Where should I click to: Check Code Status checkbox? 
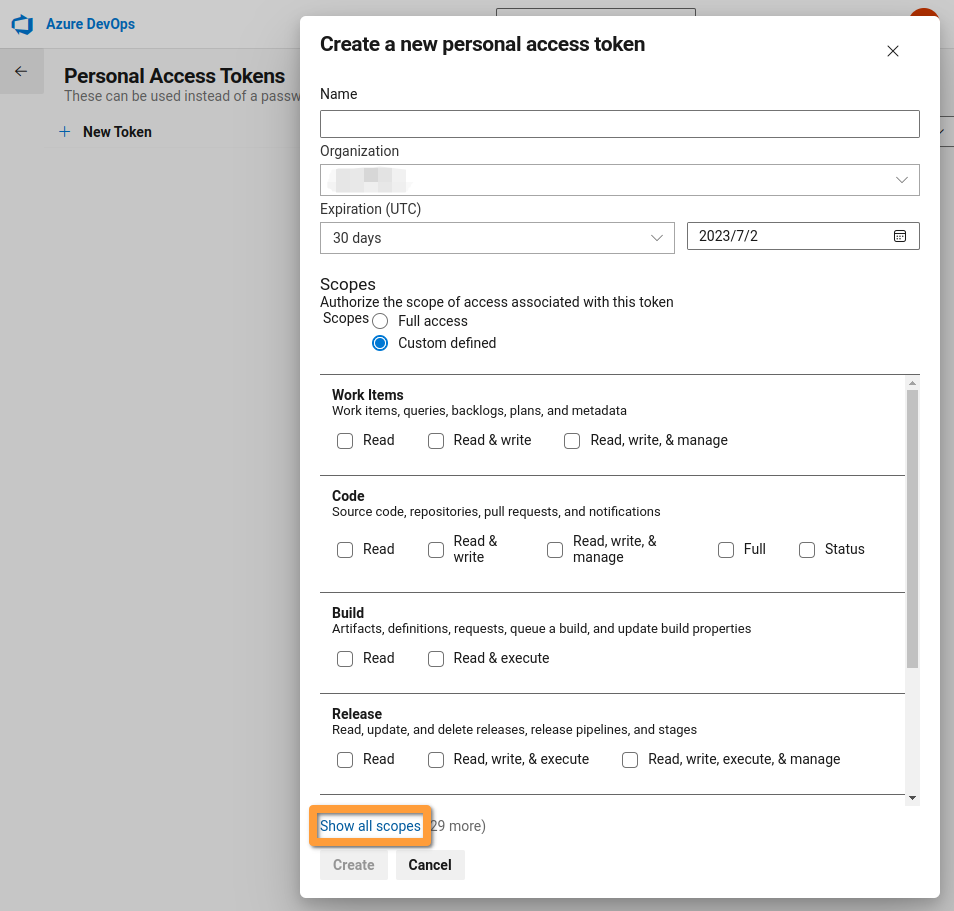807,550
